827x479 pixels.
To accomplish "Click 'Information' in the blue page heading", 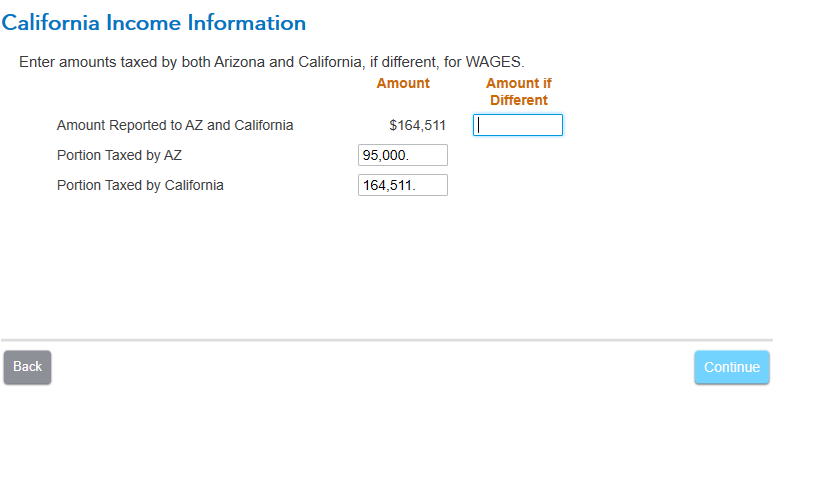I will pos(245,23).
